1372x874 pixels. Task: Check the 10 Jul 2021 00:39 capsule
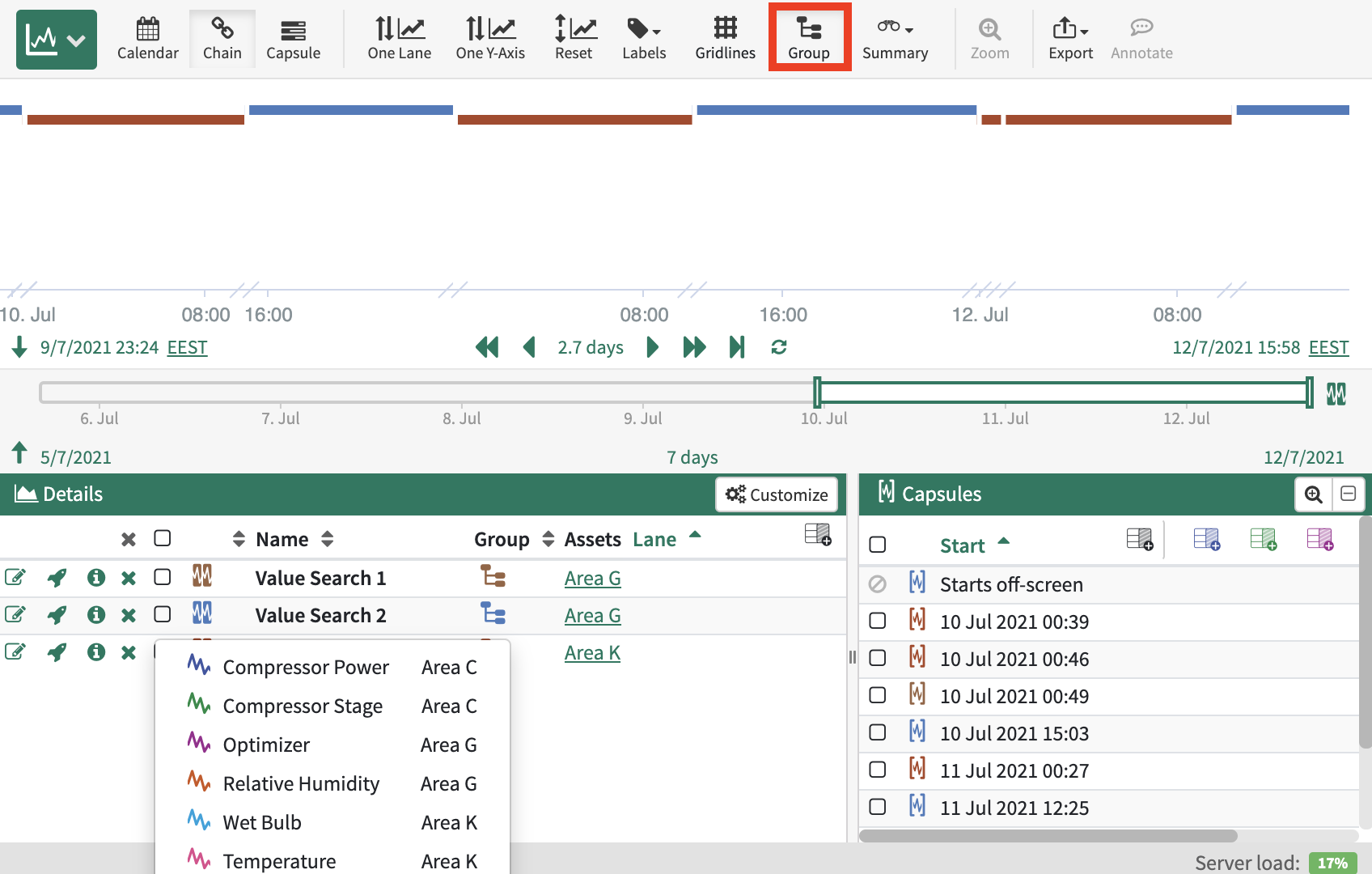pyautogui.click(x=878, y=621)
